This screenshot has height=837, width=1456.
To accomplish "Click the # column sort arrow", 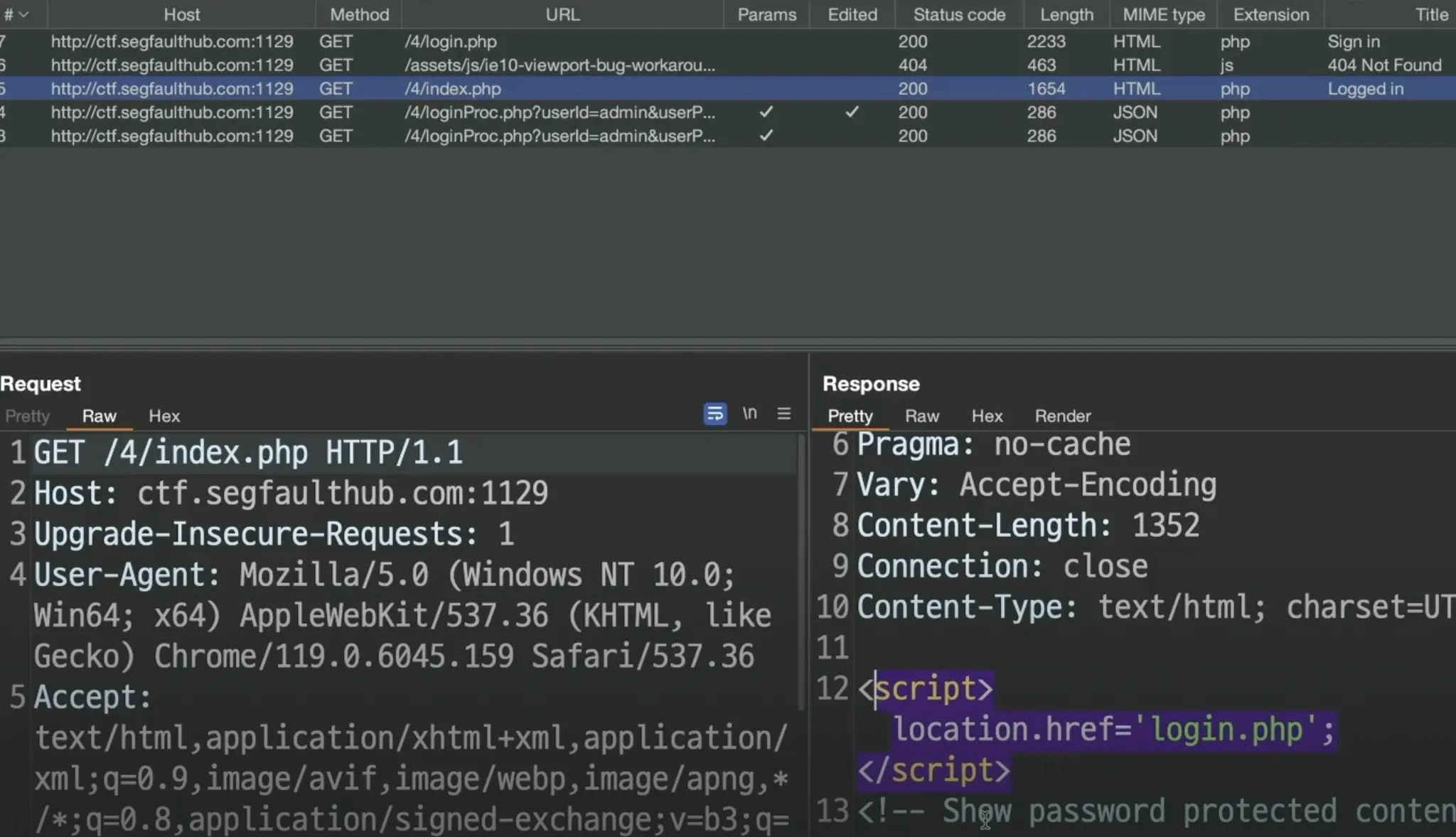I will pos(23,14).
